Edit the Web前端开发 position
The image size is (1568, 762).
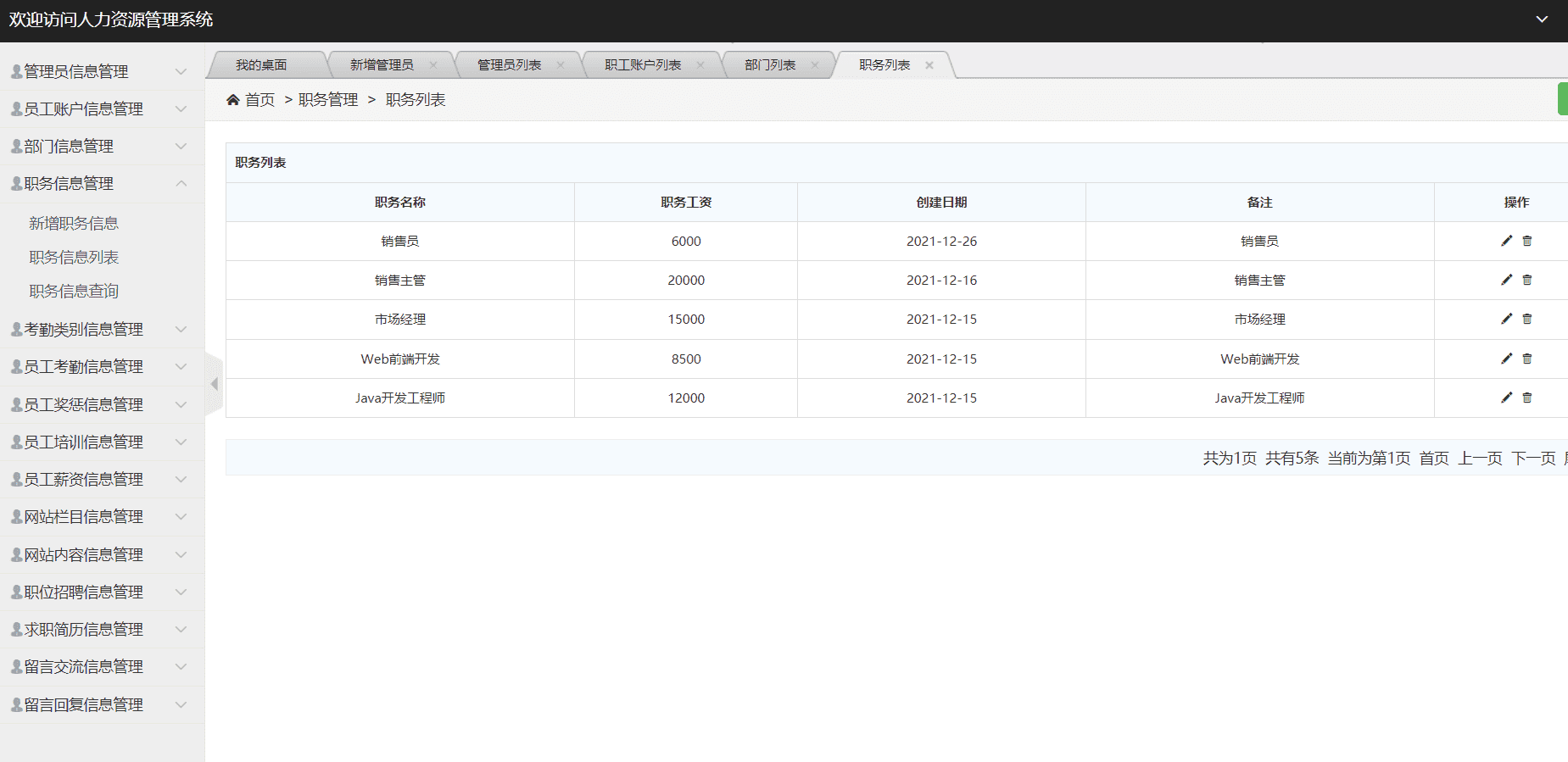1506,359
